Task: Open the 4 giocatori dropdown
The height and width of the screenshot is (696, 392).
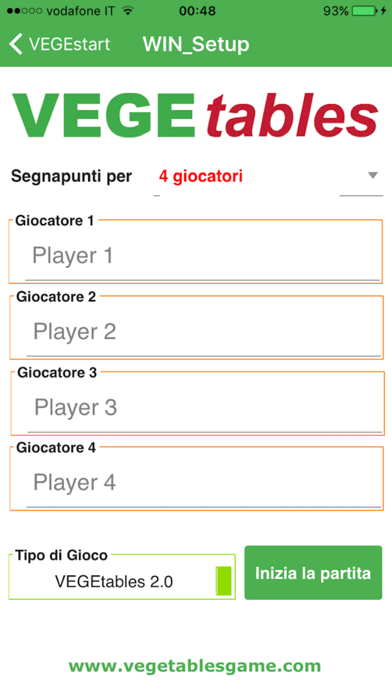Action: tap(268, 177)
